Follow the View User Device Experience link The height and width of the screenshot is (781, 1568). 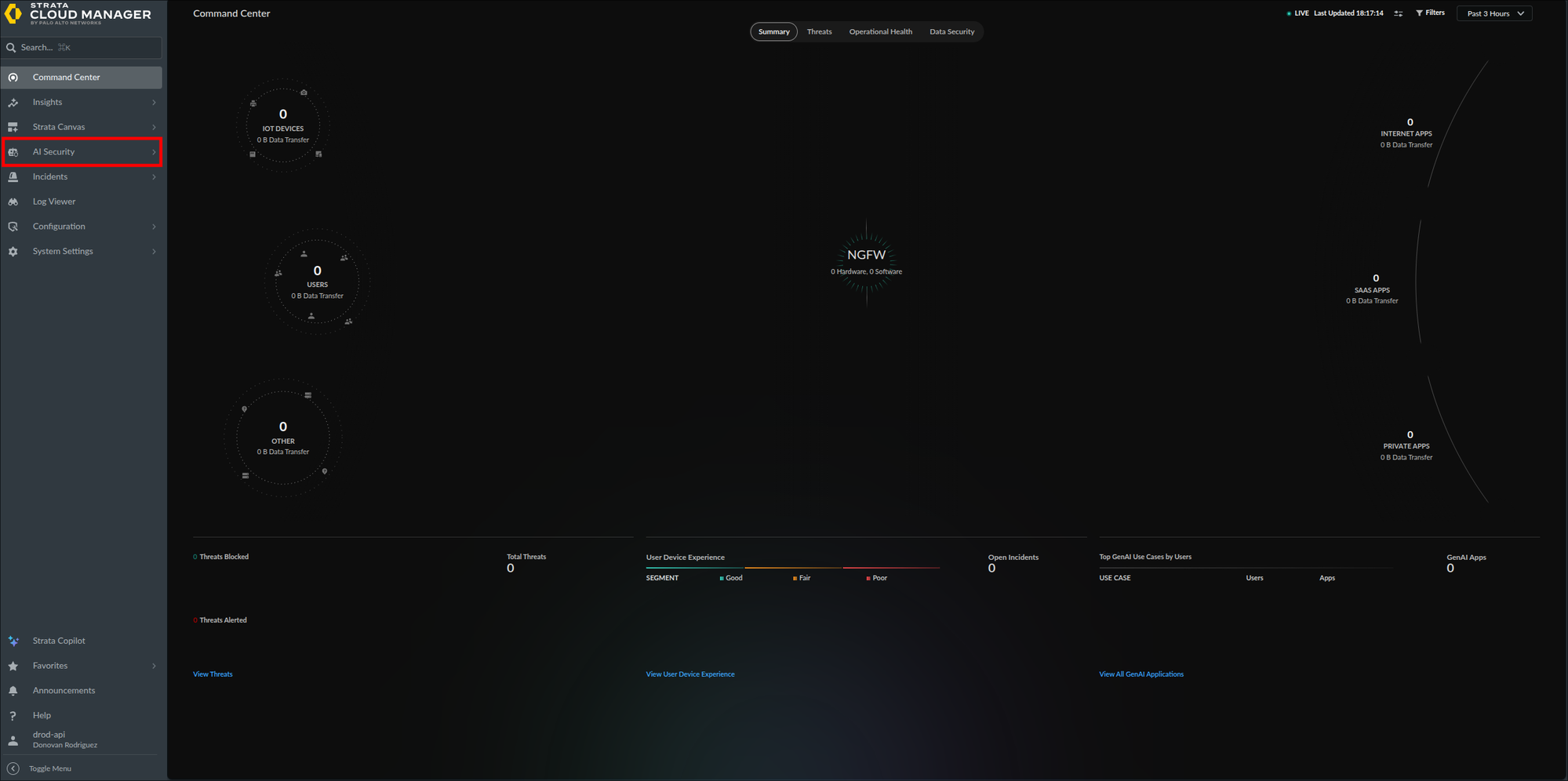690,674
